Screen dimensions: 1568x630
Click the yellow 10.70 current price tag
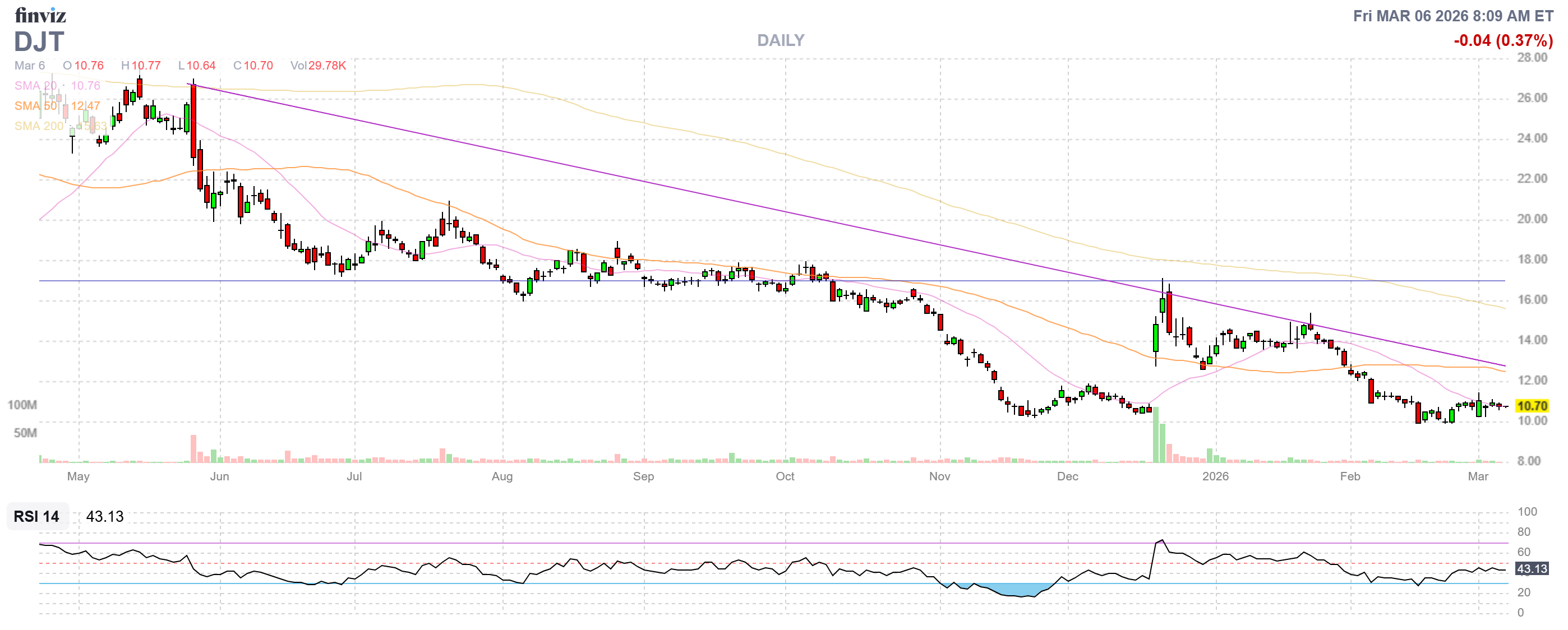tap(1532, 406)
